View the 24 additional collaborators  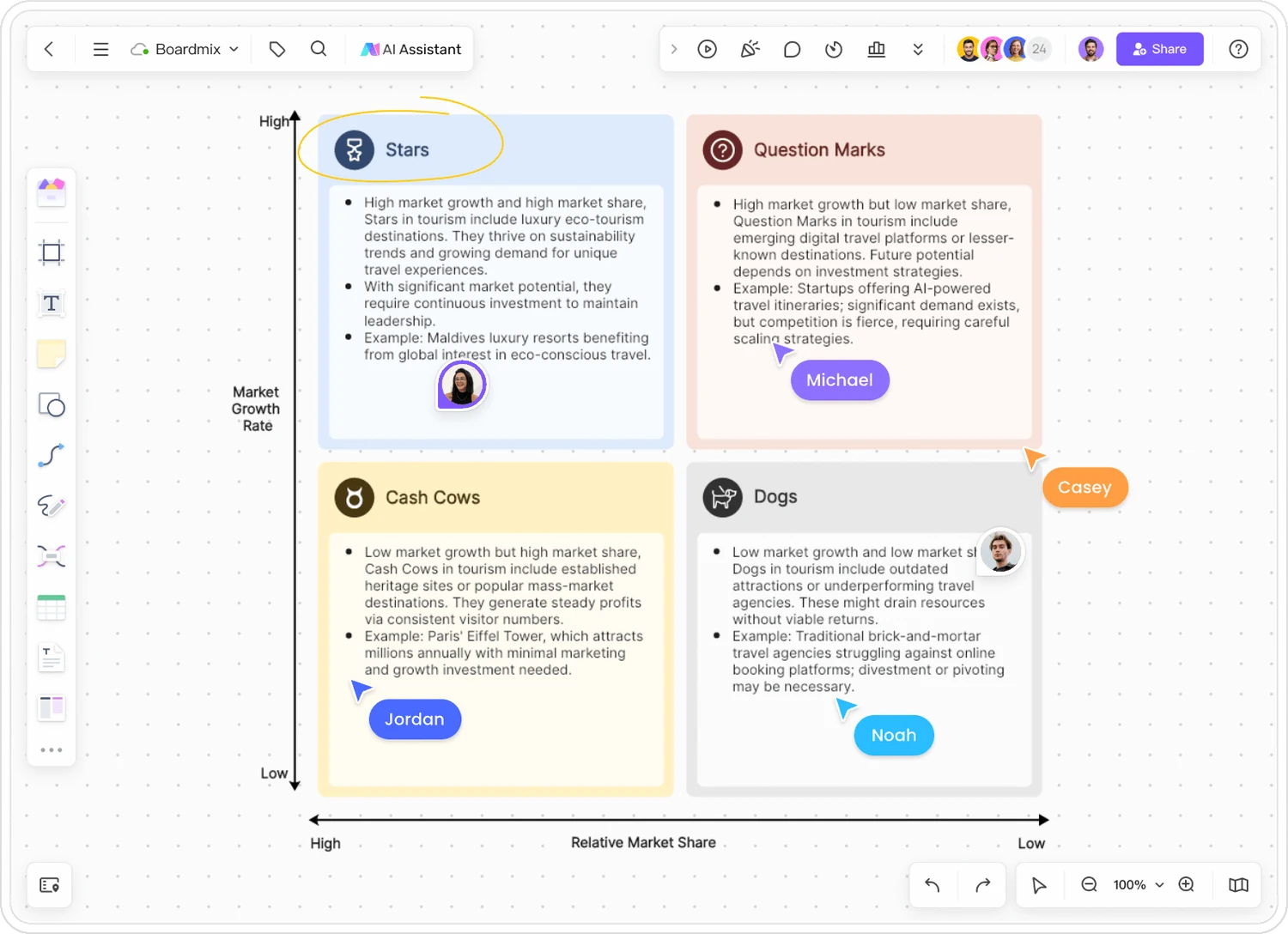(x=1039, y=50)
